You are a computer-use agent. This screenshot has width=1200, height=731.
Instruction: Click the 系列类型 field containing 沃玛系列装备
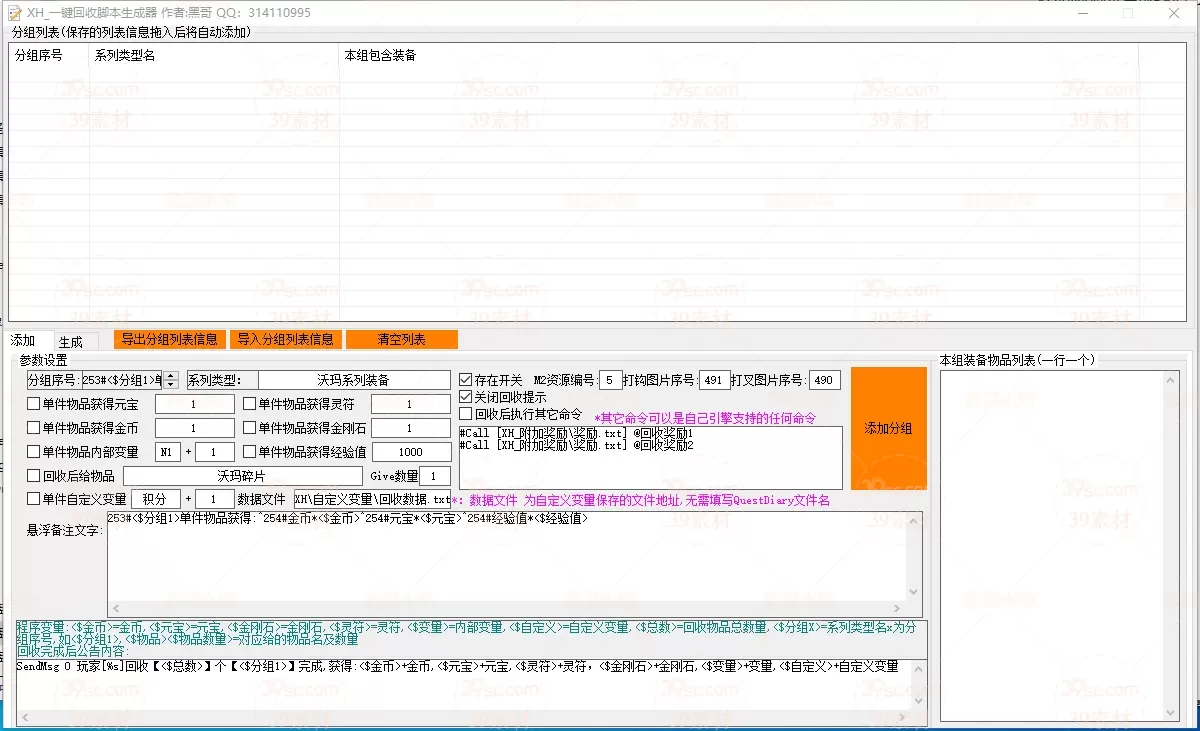(354, 380)
